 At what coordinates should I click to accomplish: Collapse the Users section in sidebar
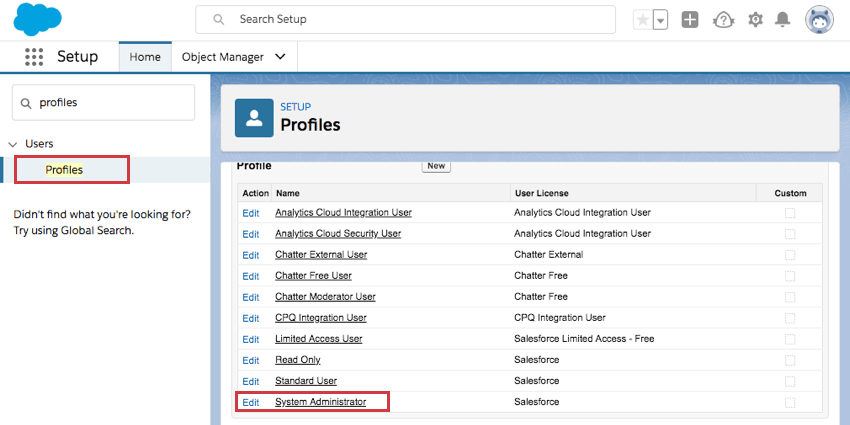pos(13,144)
